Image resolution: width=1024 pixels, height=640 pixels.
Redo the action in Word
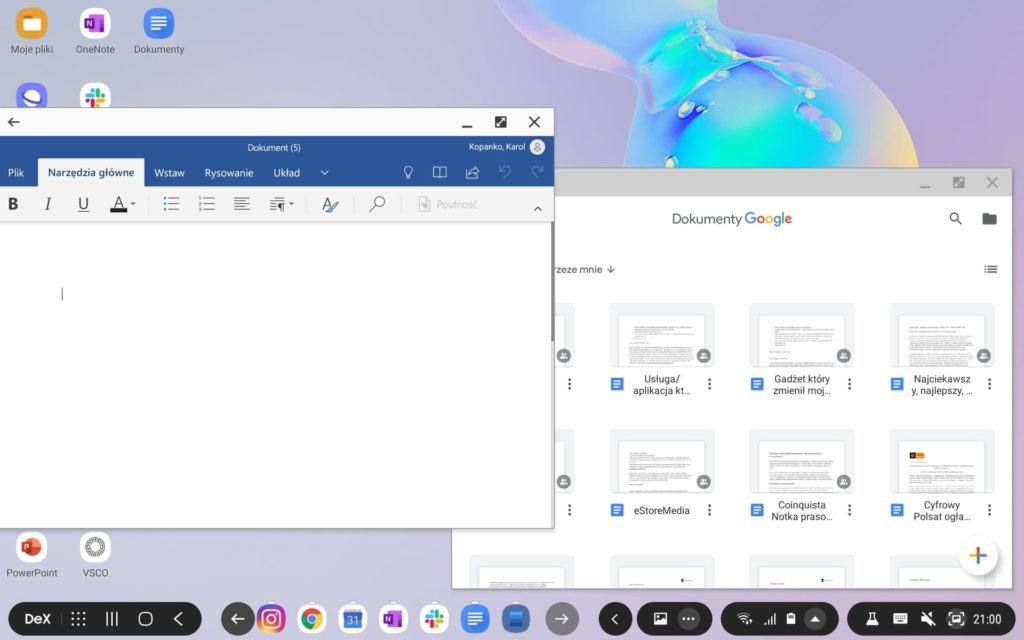[x=537, y=171]
